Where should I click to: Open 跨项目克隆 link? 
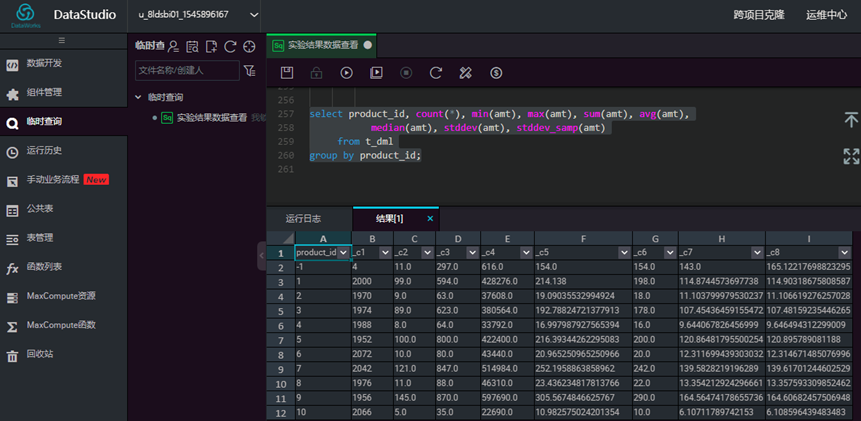coord(759,15)
